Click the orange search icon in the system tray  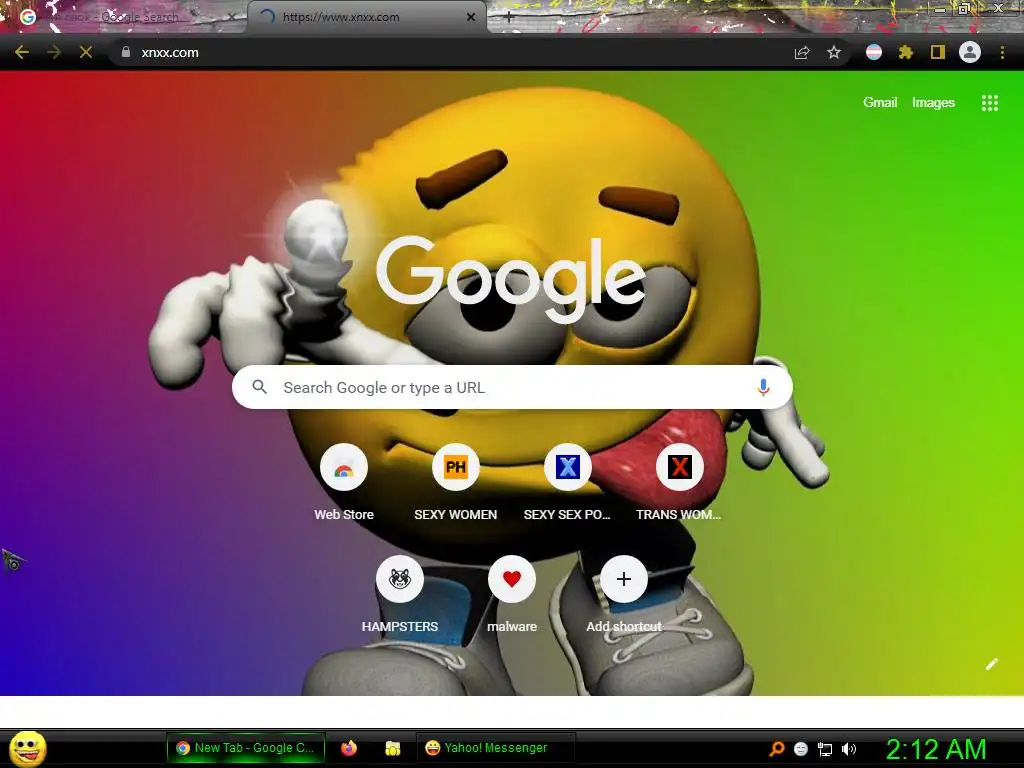click(776, 749)
